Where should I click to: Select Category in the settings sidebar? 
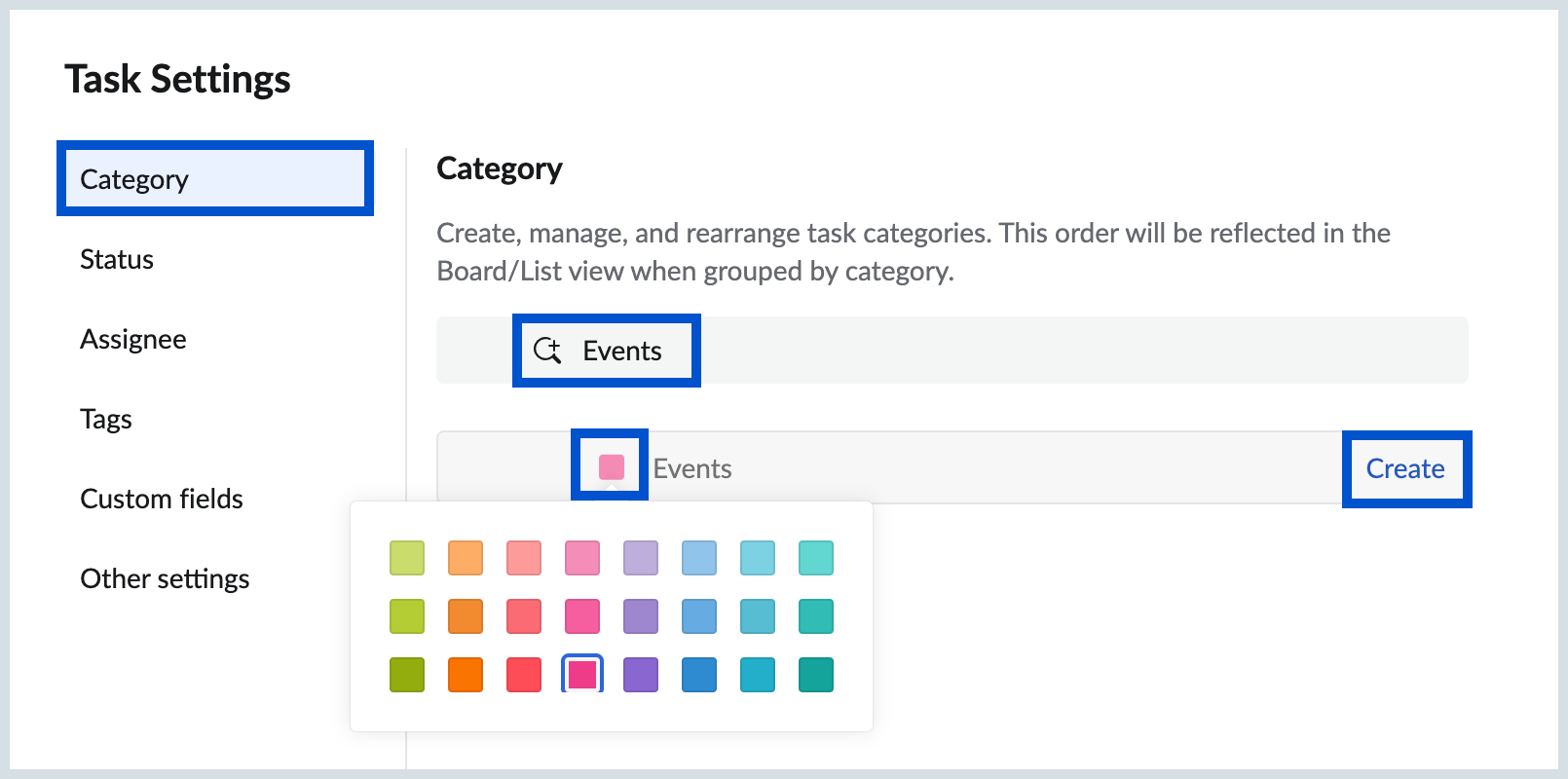click(134, 178)
